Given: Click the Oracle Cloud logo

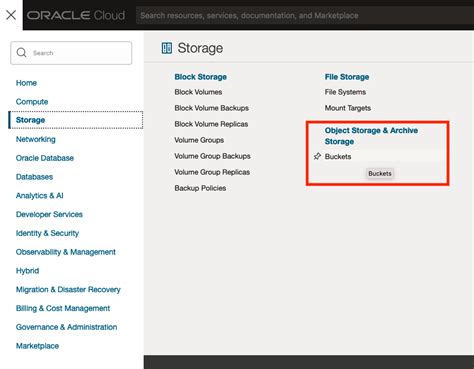Looking at the screenshot, I should 76,15.
